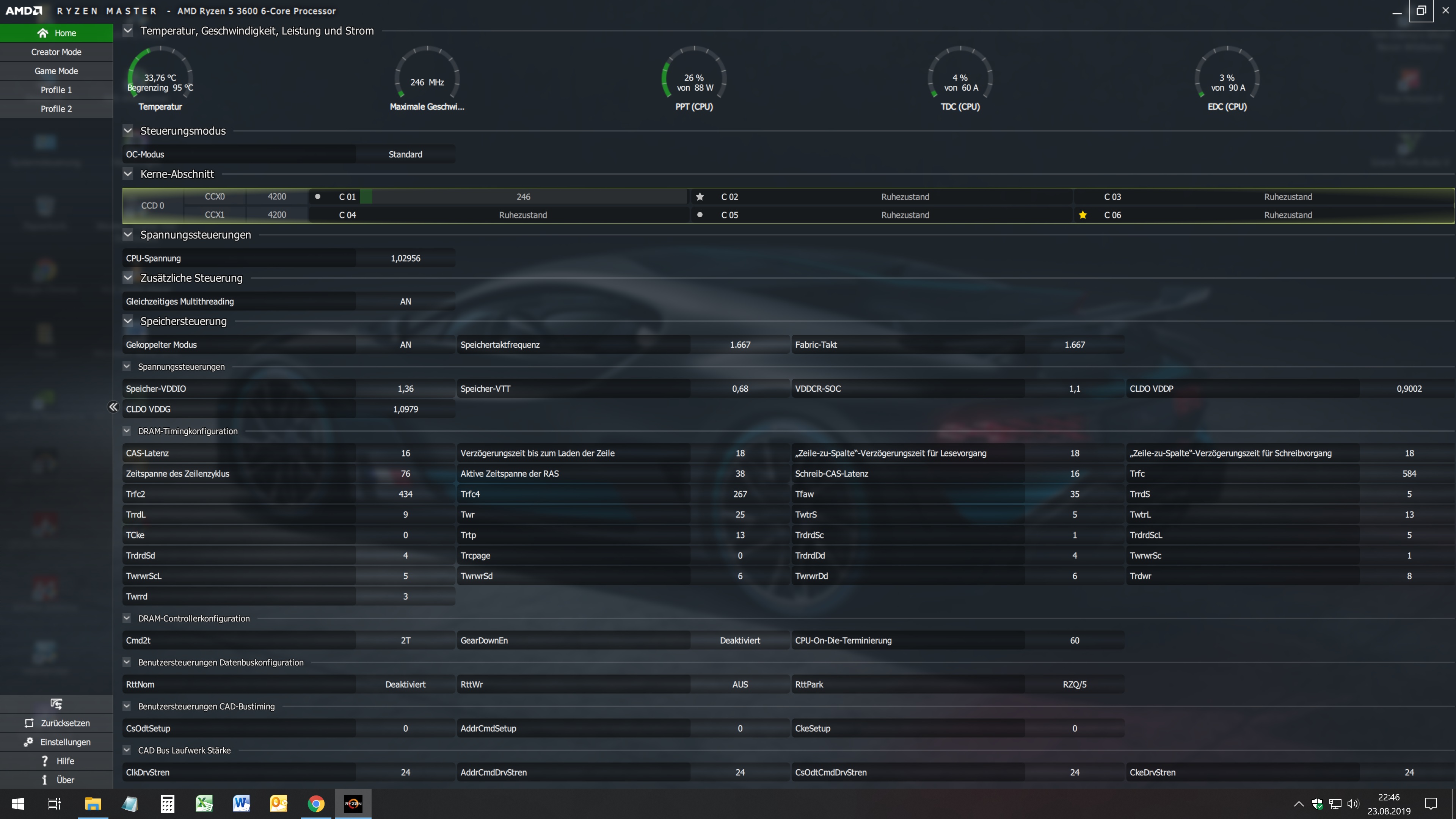Collapse the Kerne-Abschnitt section
This screenshot has height=819, width=1456.
pos(128,174)
